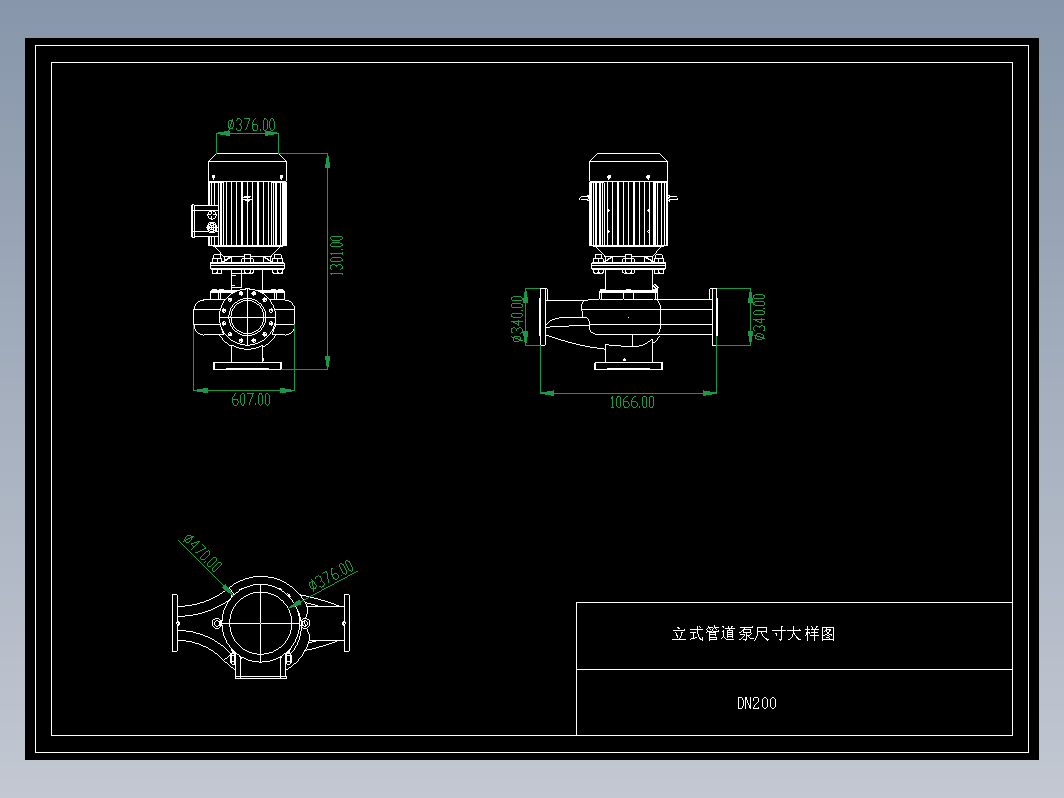
Task: Select the title text 立式管道泵尺寸大样图
Action: (753, 634)
